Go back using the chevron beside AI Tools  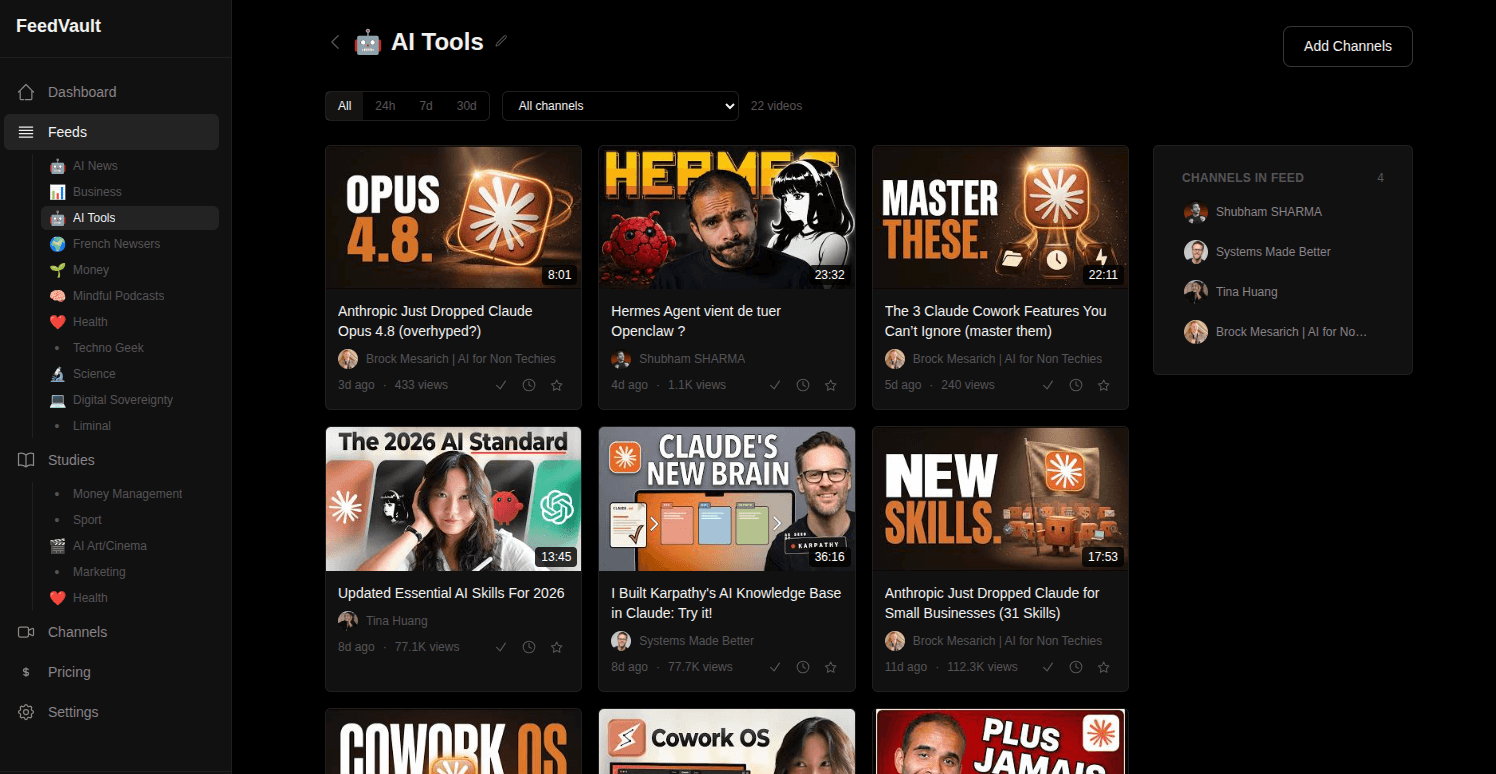point(335,42)
